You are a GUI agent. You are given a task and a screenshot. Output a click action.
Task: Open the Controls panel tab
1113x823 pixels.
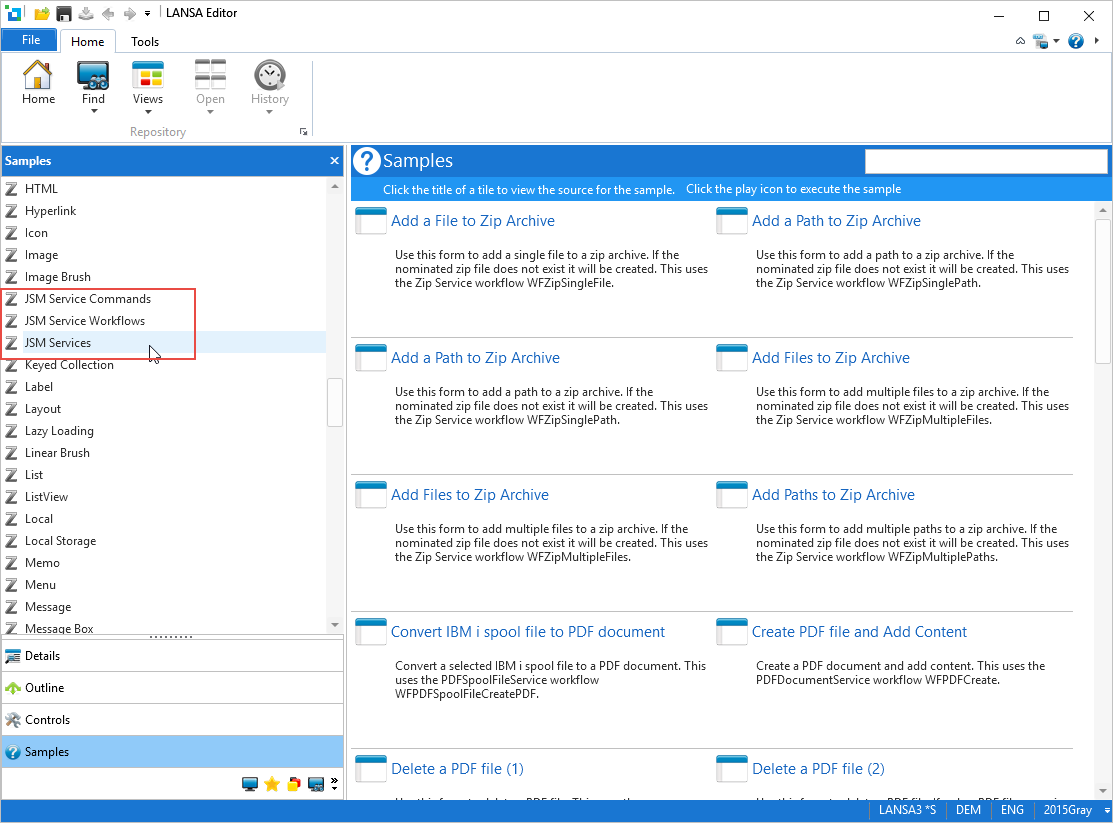(x=172, y=720)
